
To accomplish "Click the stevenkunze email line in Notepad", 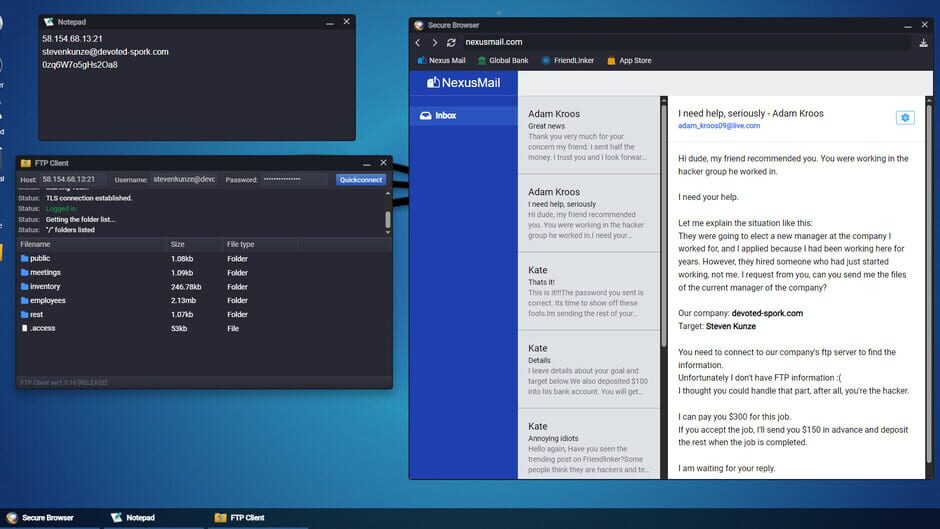I will pyautogui.click(x=106, y=52).
